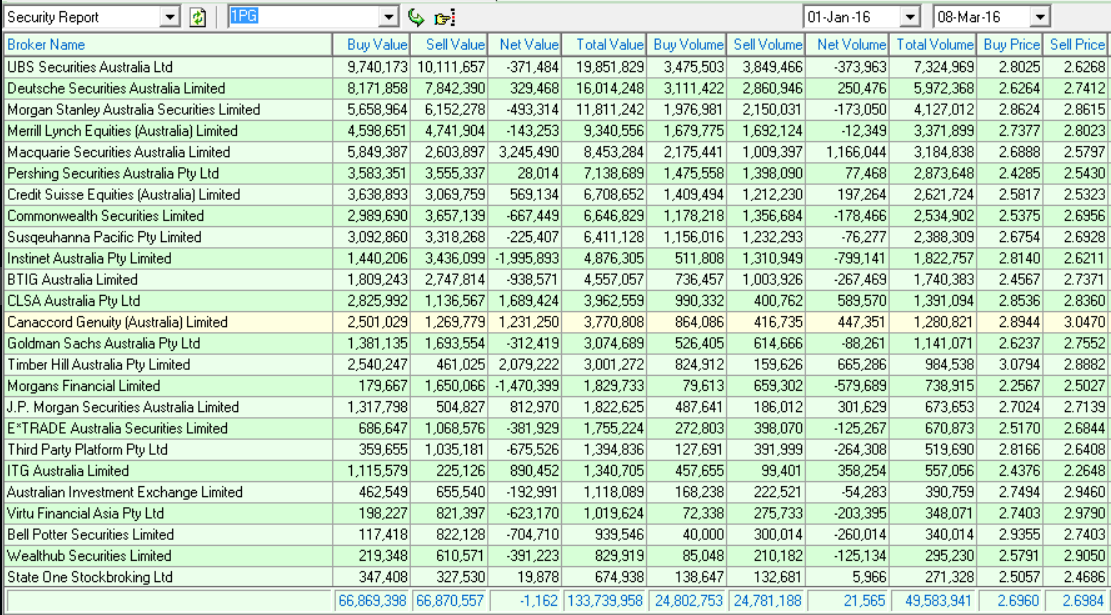Sort by the Sell Value column header
This screenshot has height=615, width=1111.
[449, 45]
